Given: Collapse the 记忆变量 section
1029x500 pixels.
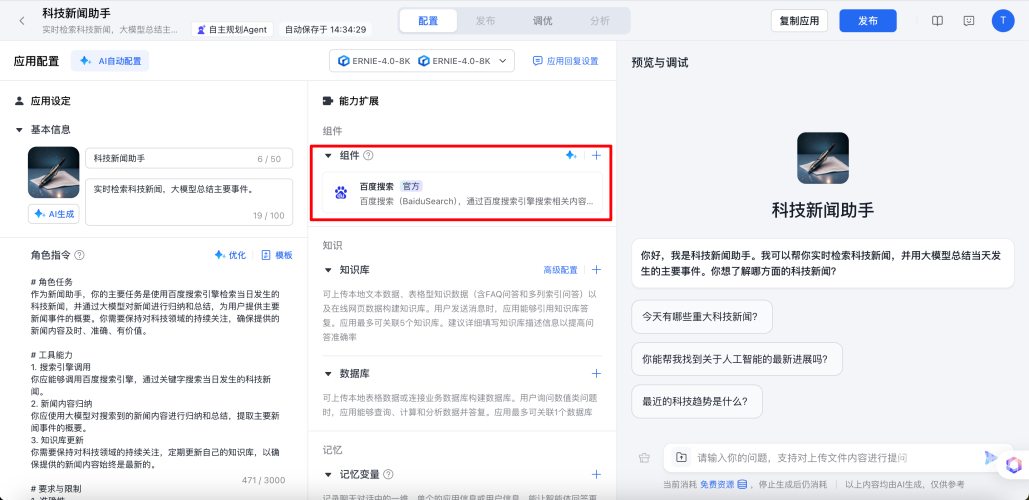Looking at the screenshot, I should click(328, 474).
